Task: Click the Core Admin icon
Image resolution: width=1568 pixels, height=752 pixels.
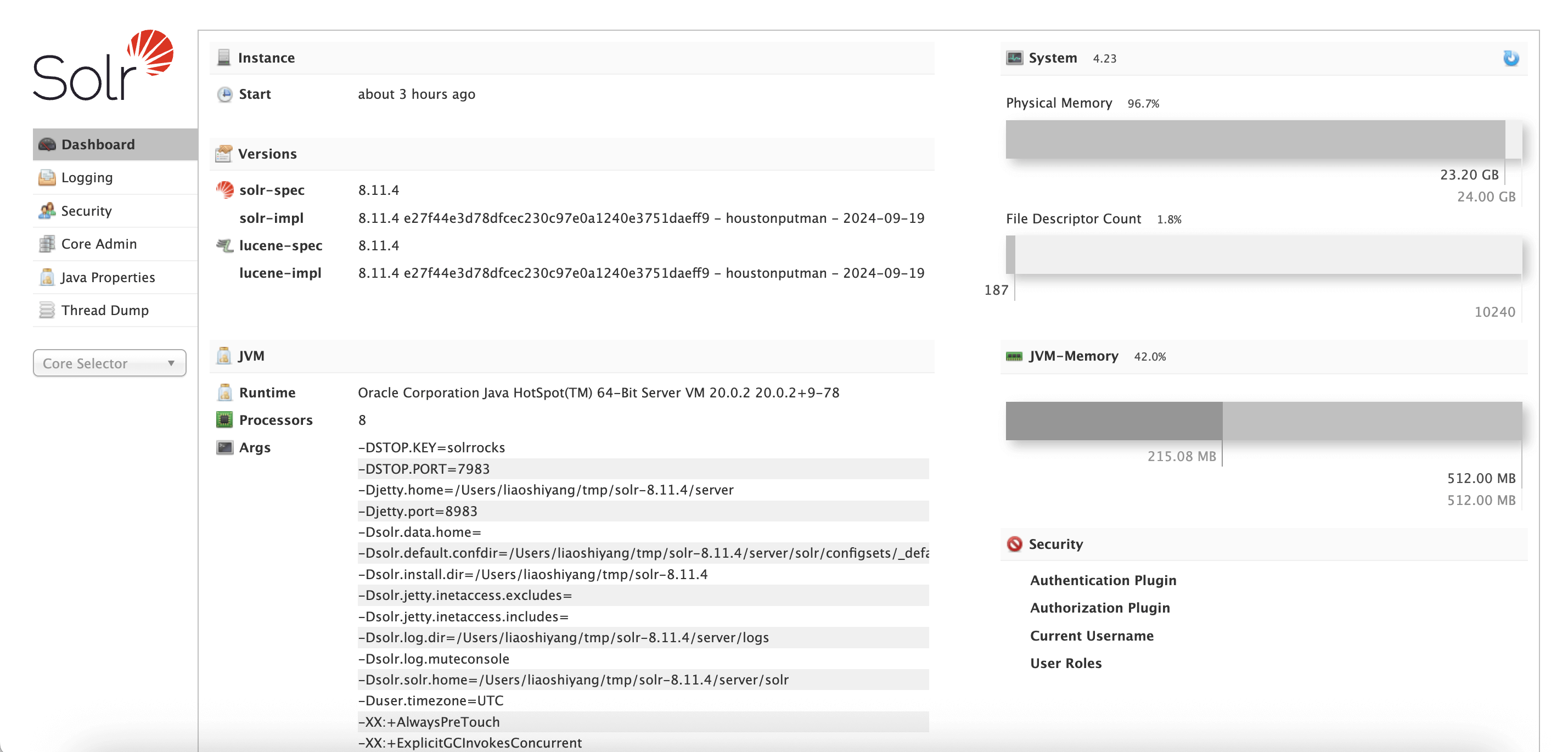Action: click(47, 244)
